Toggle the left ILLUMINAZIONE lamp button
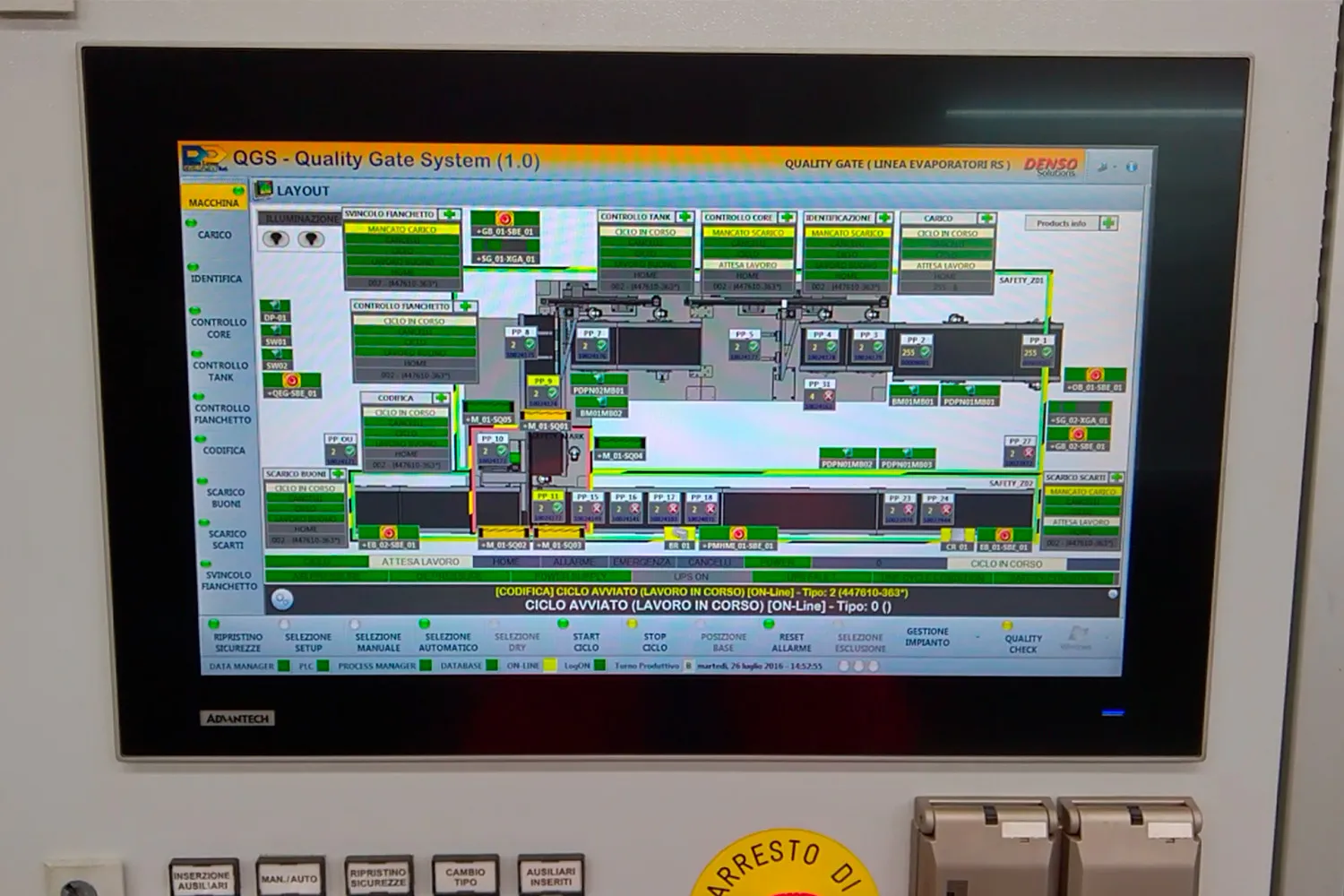 click(x=275, y=239)
